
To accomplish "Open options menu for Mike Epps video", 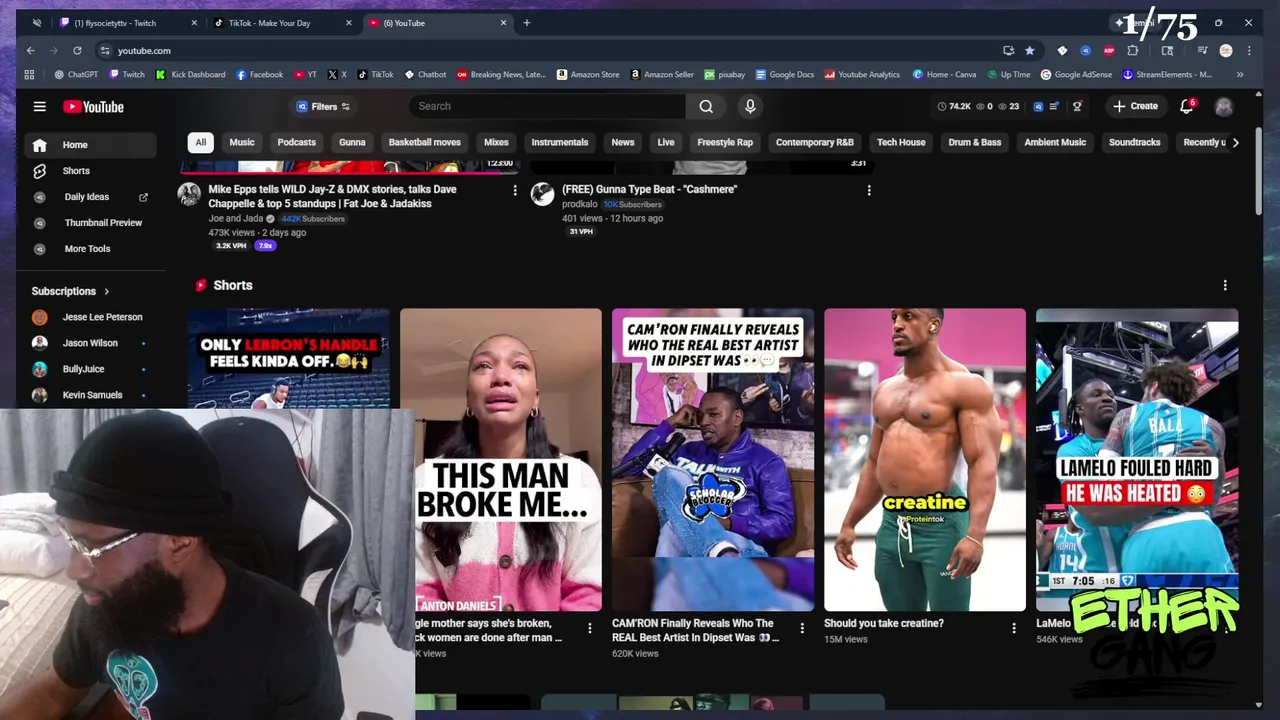I will [x=515, y=190].
